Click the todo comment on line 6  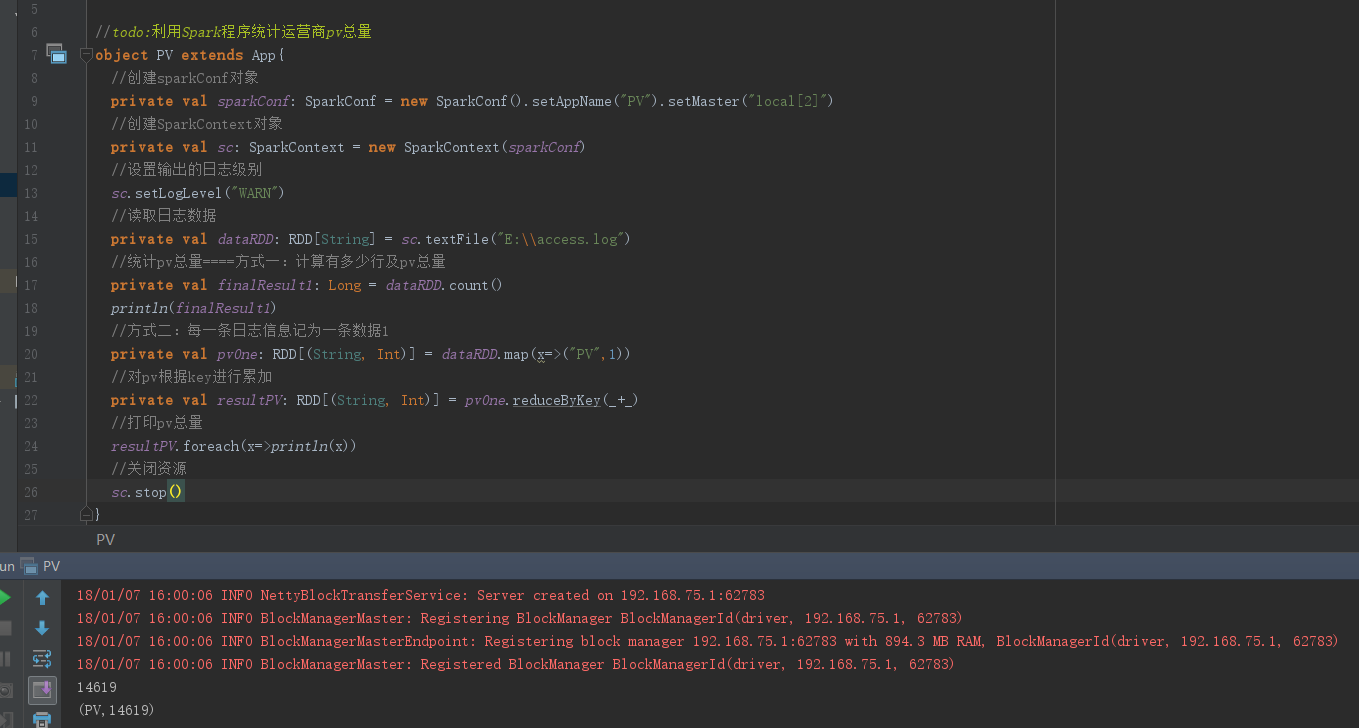click(234, 32)
